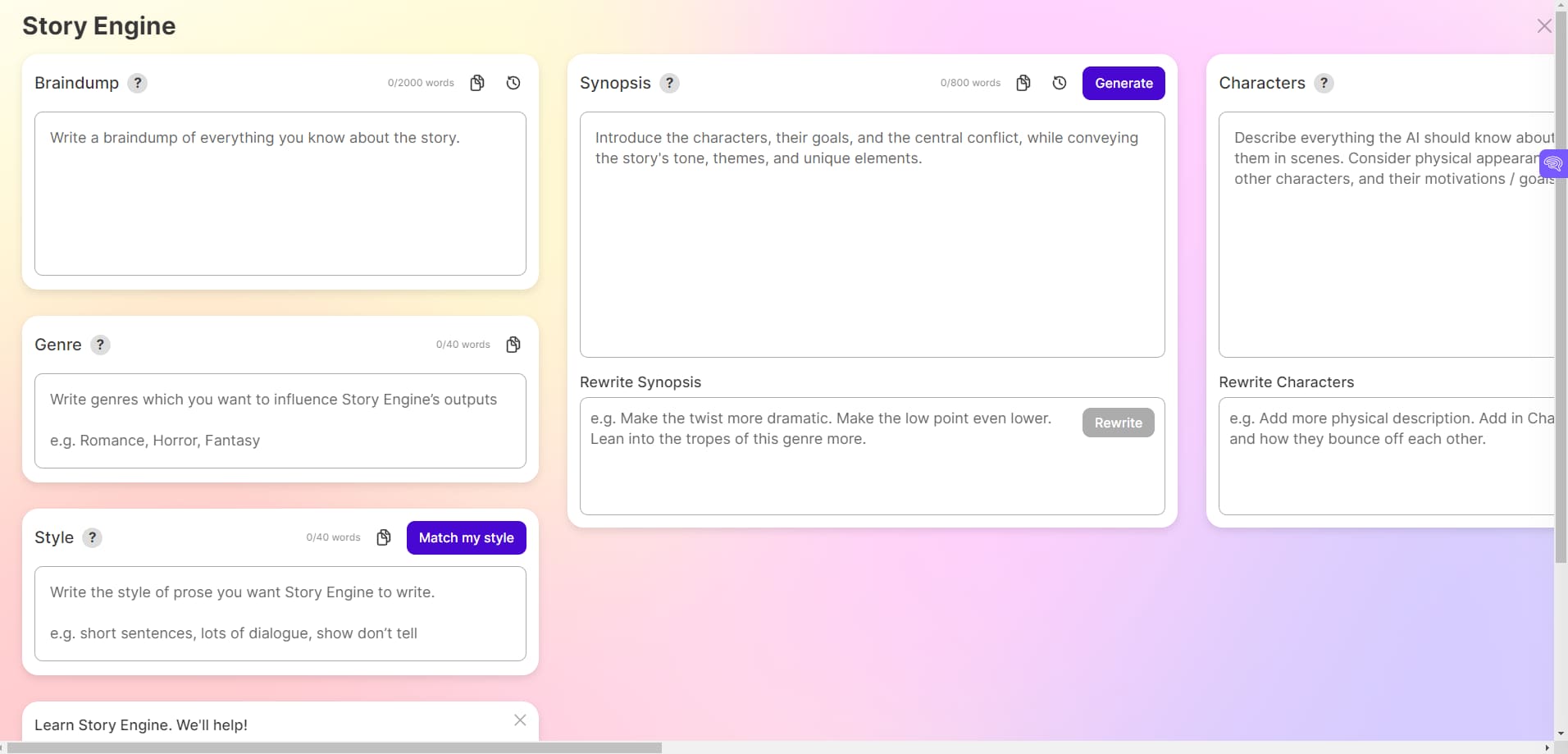The width and height of the screenshot is (1568, 754).
Task: Copy the Genre section
Action: pyautogui.click(x=513, y=344)
